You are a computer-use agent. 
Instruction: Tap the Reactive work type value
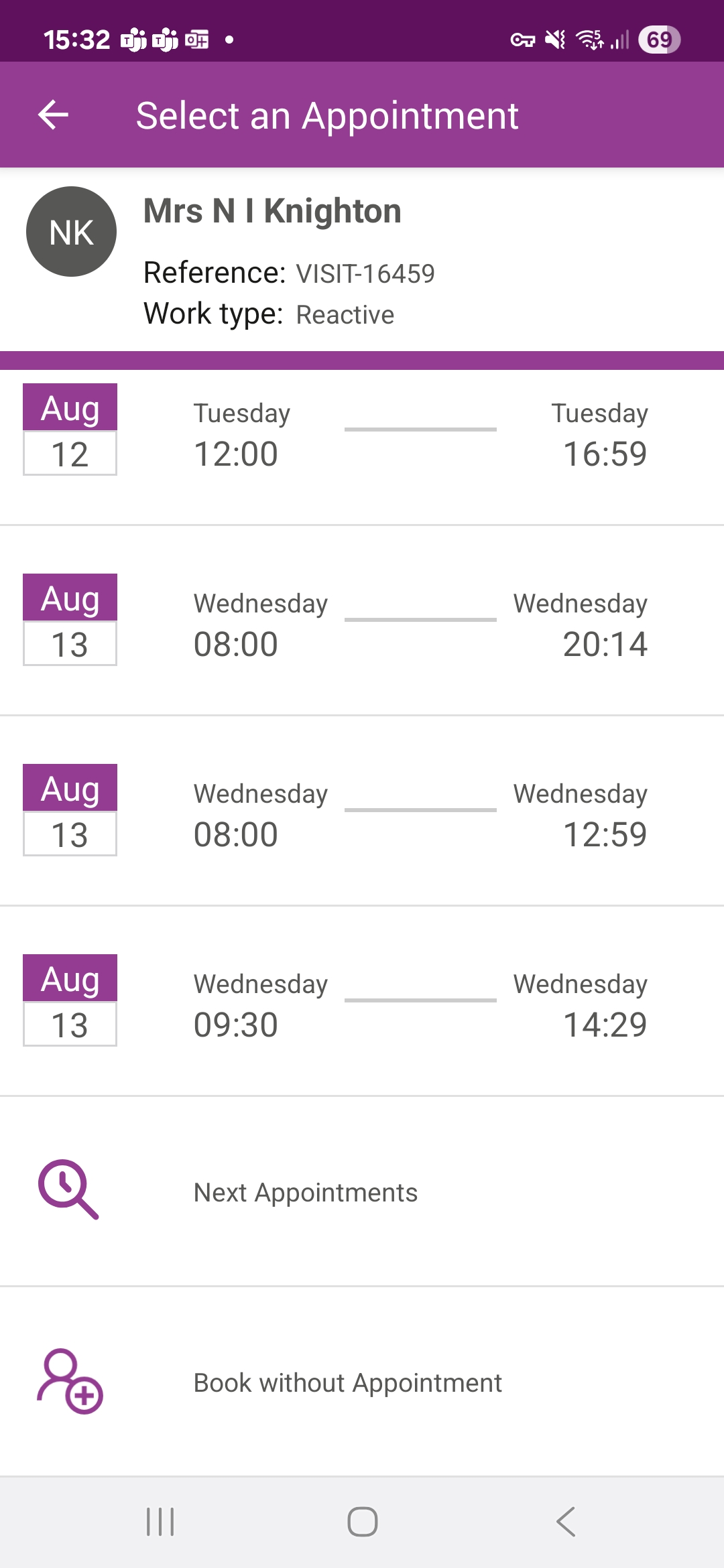tap(345, 315)
